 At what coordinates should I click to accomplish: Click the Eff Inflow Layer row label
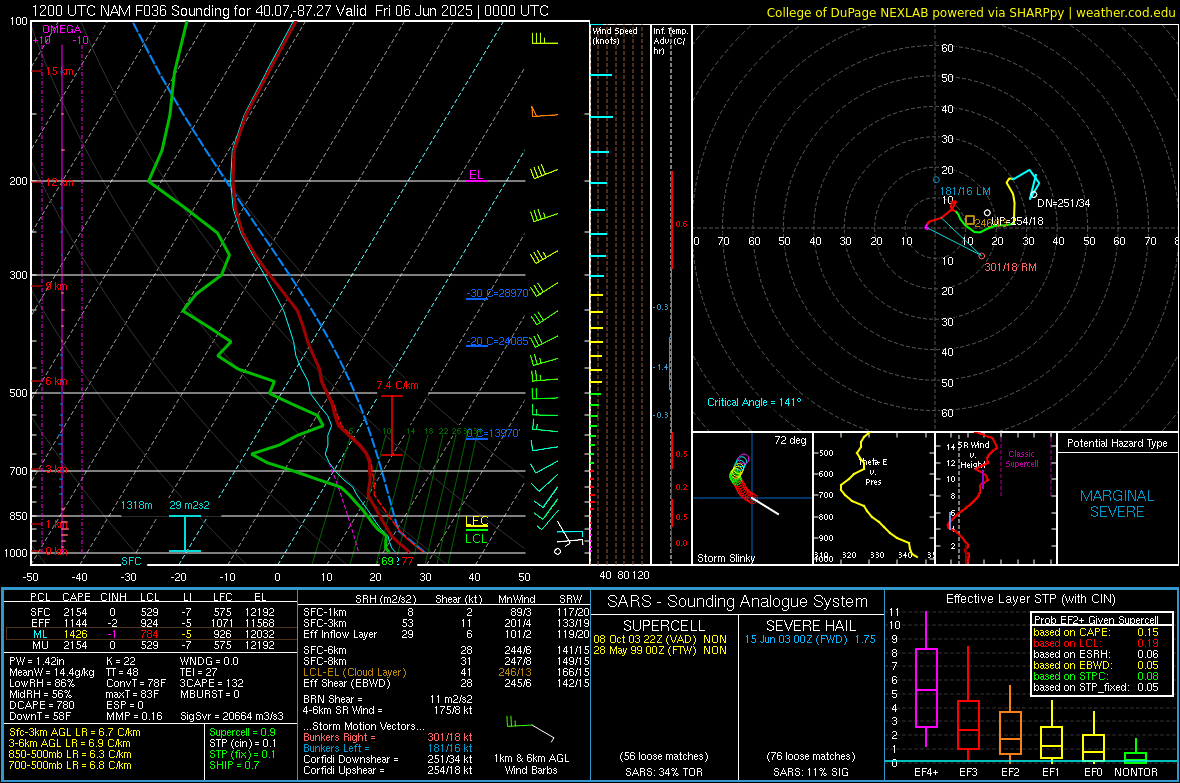click(x=339, y=635)
